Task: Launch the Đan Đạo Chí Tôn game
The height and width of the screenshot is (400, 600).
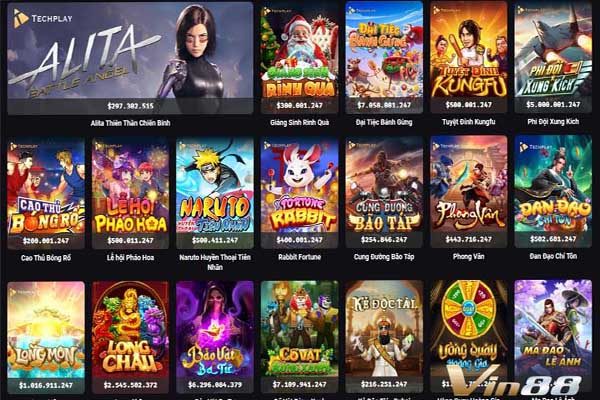Action: tap(553, 192)
